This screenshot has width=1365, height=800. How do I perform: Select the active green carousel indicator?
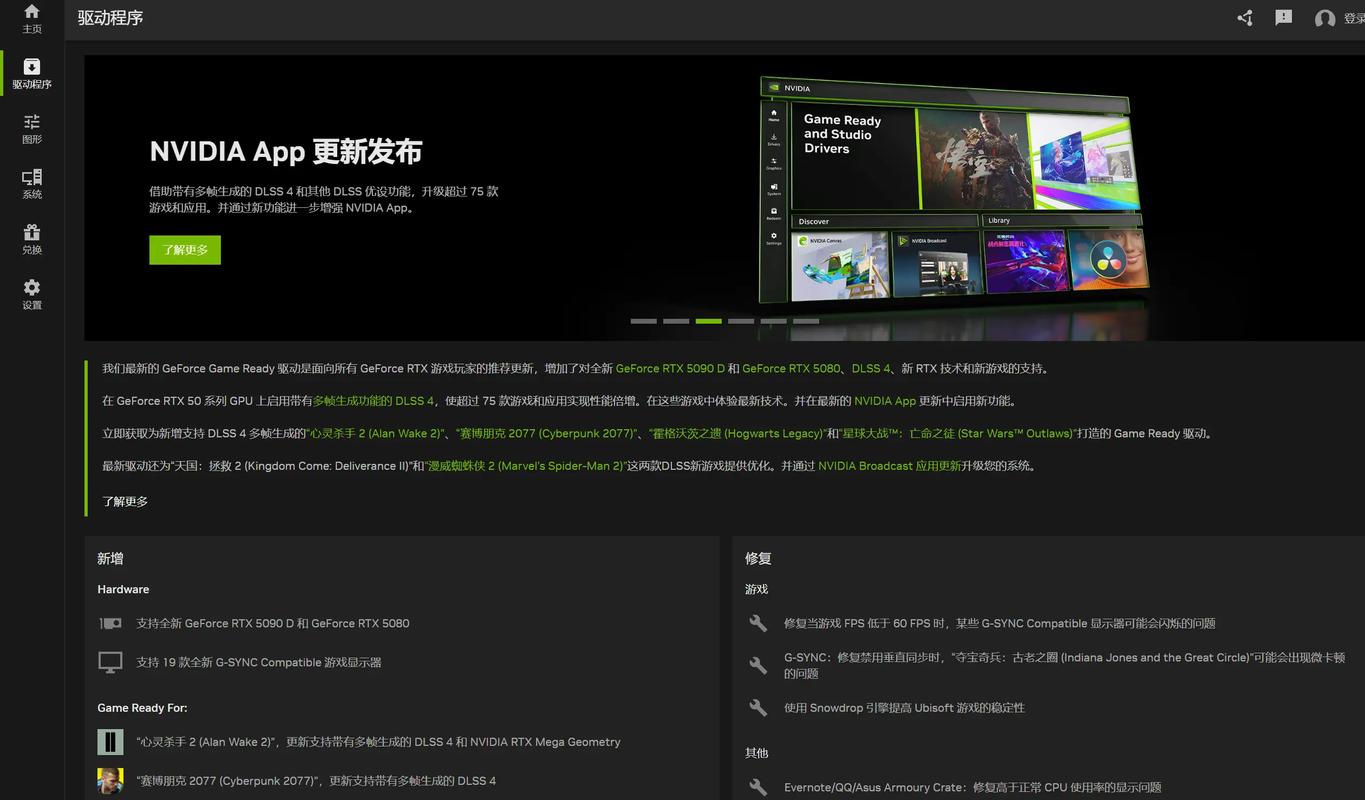point(709,321)
